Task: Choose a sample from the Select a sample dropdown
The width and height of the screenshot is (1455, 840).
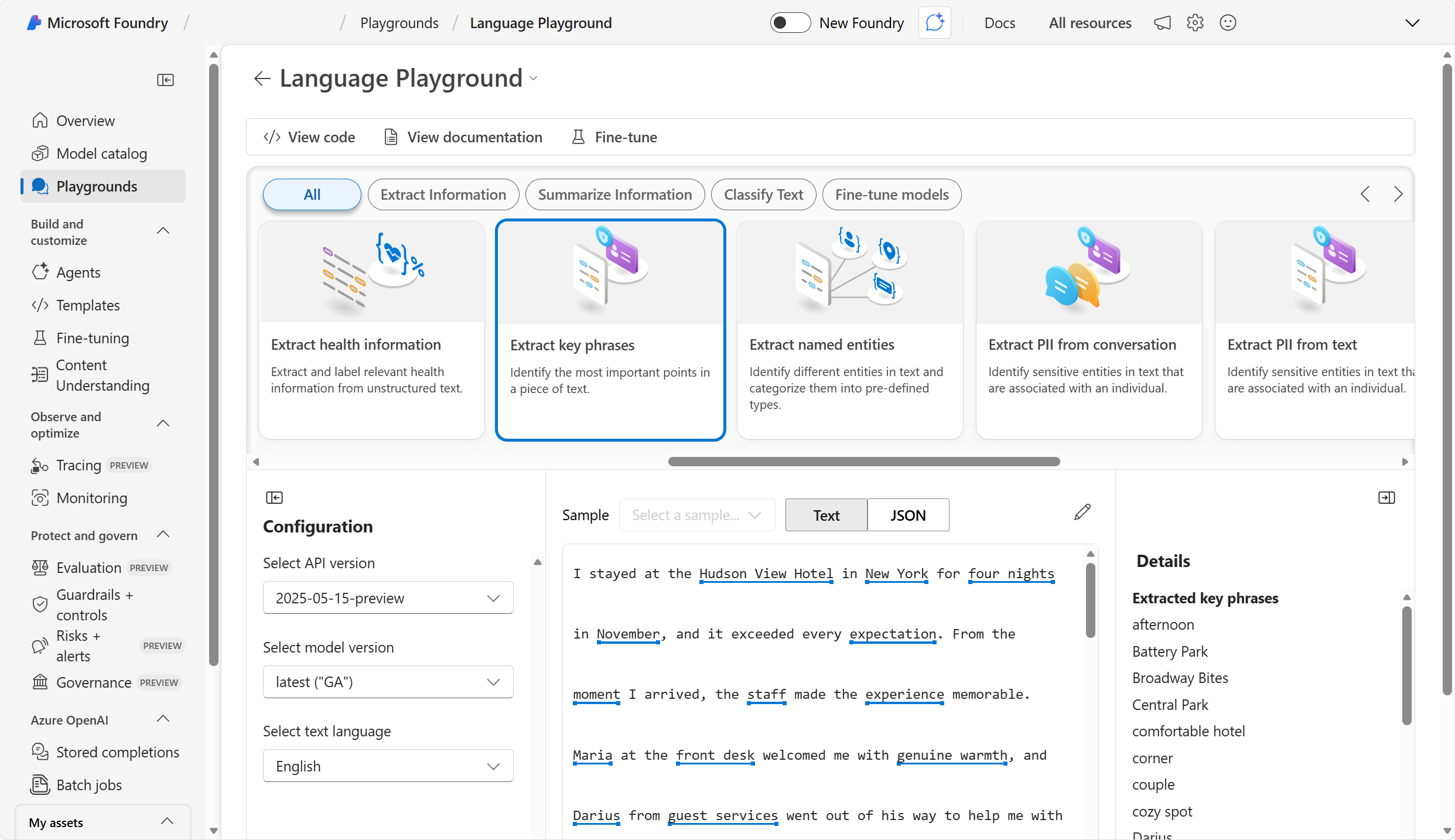Action: click(696, 515)
